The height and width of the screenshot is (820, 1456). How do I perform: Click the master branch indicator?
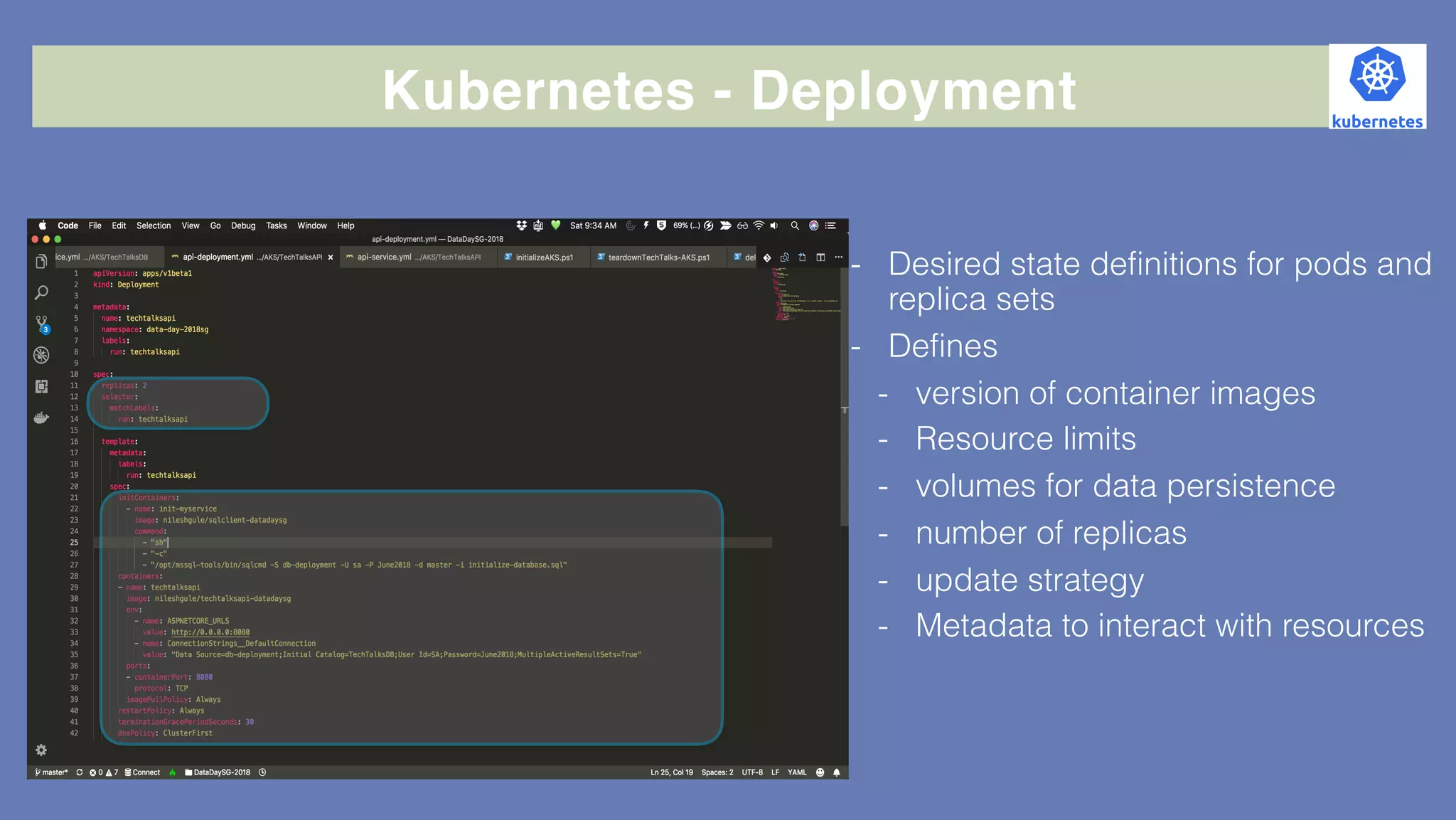52,772
